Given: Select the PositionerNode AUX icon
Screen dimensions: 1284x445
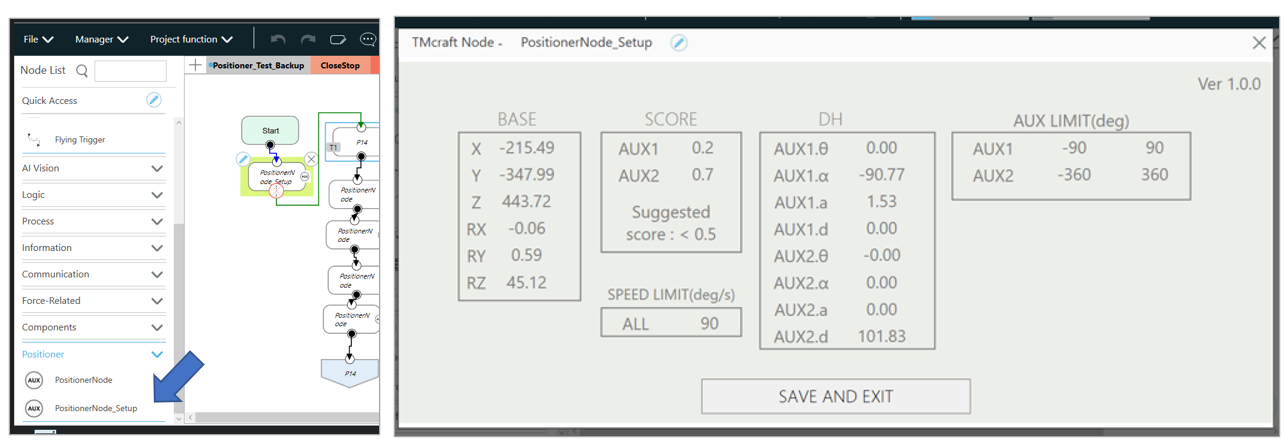Looking at the screenshot, I should (34, 380).
